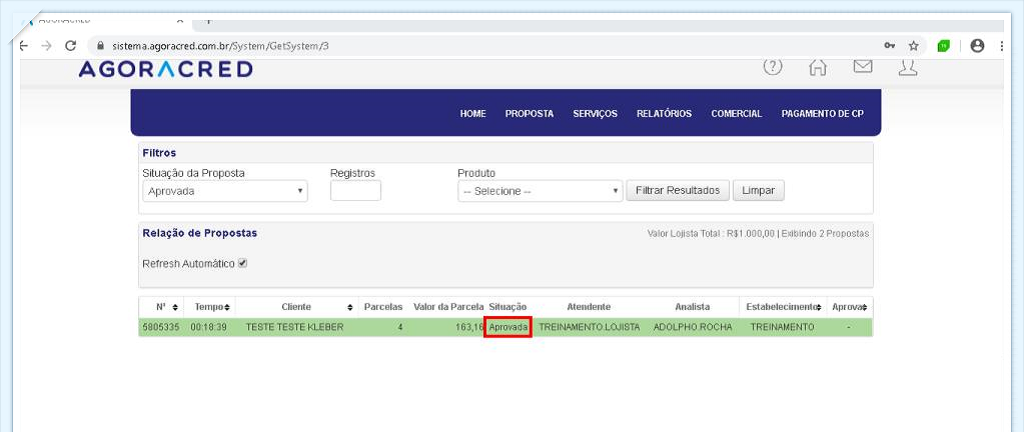The image size is (1024, 432).
Task: Open the Produto Selecione dropdown
Action: tap(540, 191)
